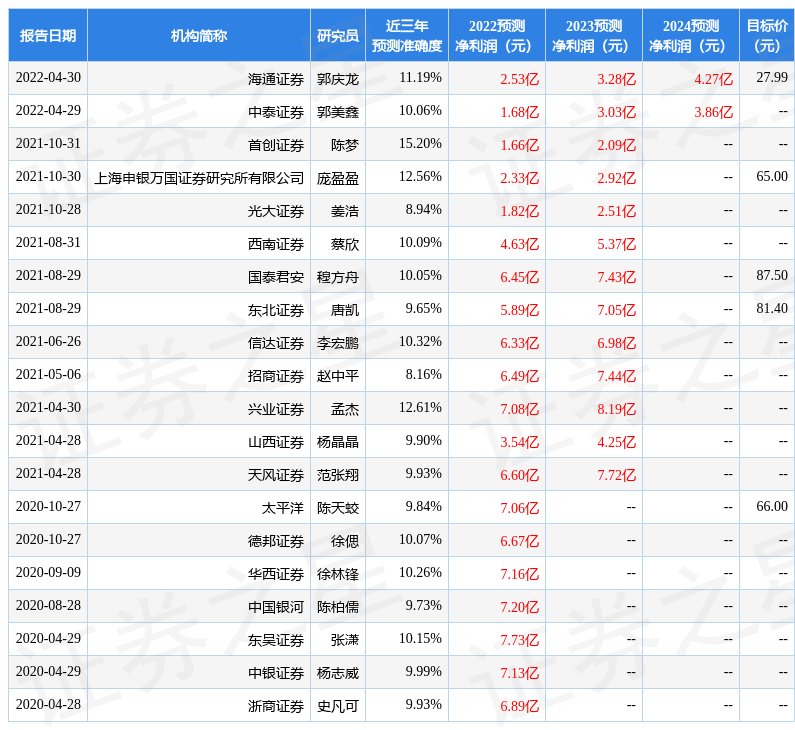Select the 2024预测净利润 column header

point(690,36)
